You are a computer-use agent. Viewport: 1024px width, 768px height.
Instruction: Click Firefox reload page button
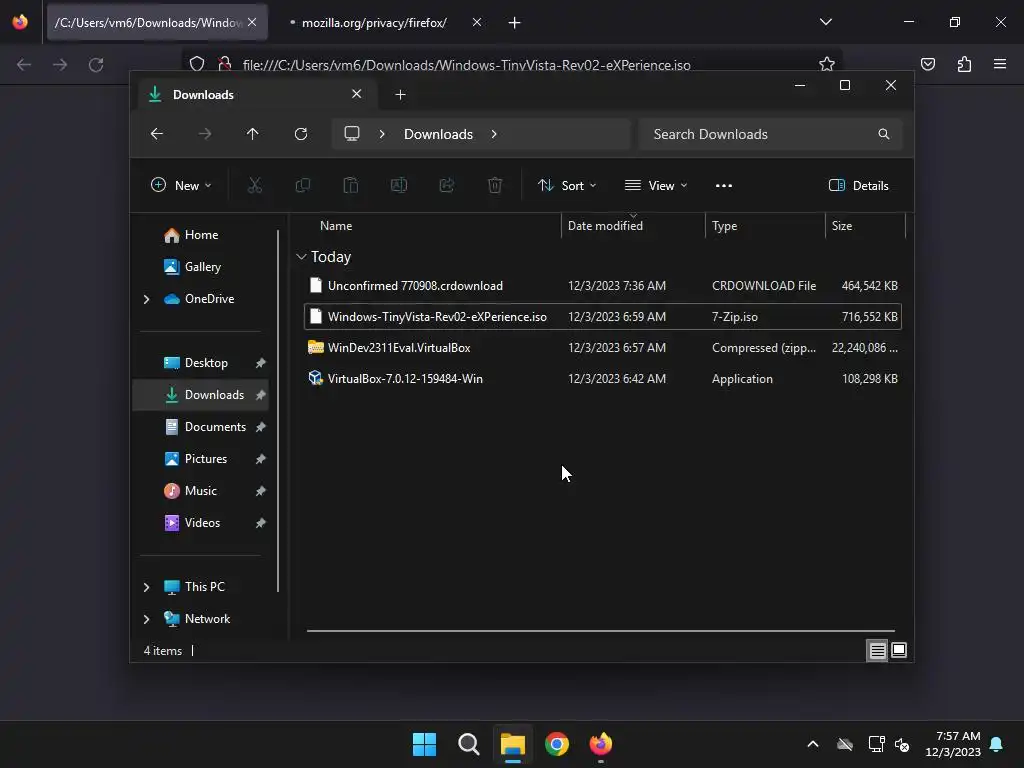point(96,64)
